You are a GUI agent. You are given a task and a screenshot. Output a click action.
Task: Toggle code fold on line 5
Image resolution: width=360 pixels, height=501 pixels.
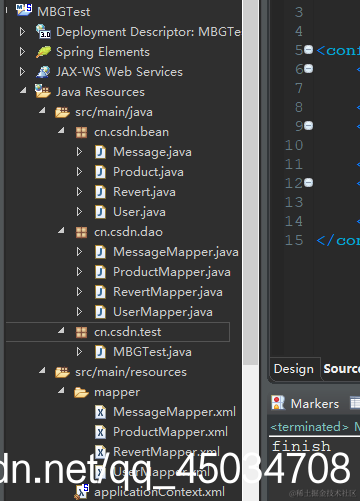(309, 50)
